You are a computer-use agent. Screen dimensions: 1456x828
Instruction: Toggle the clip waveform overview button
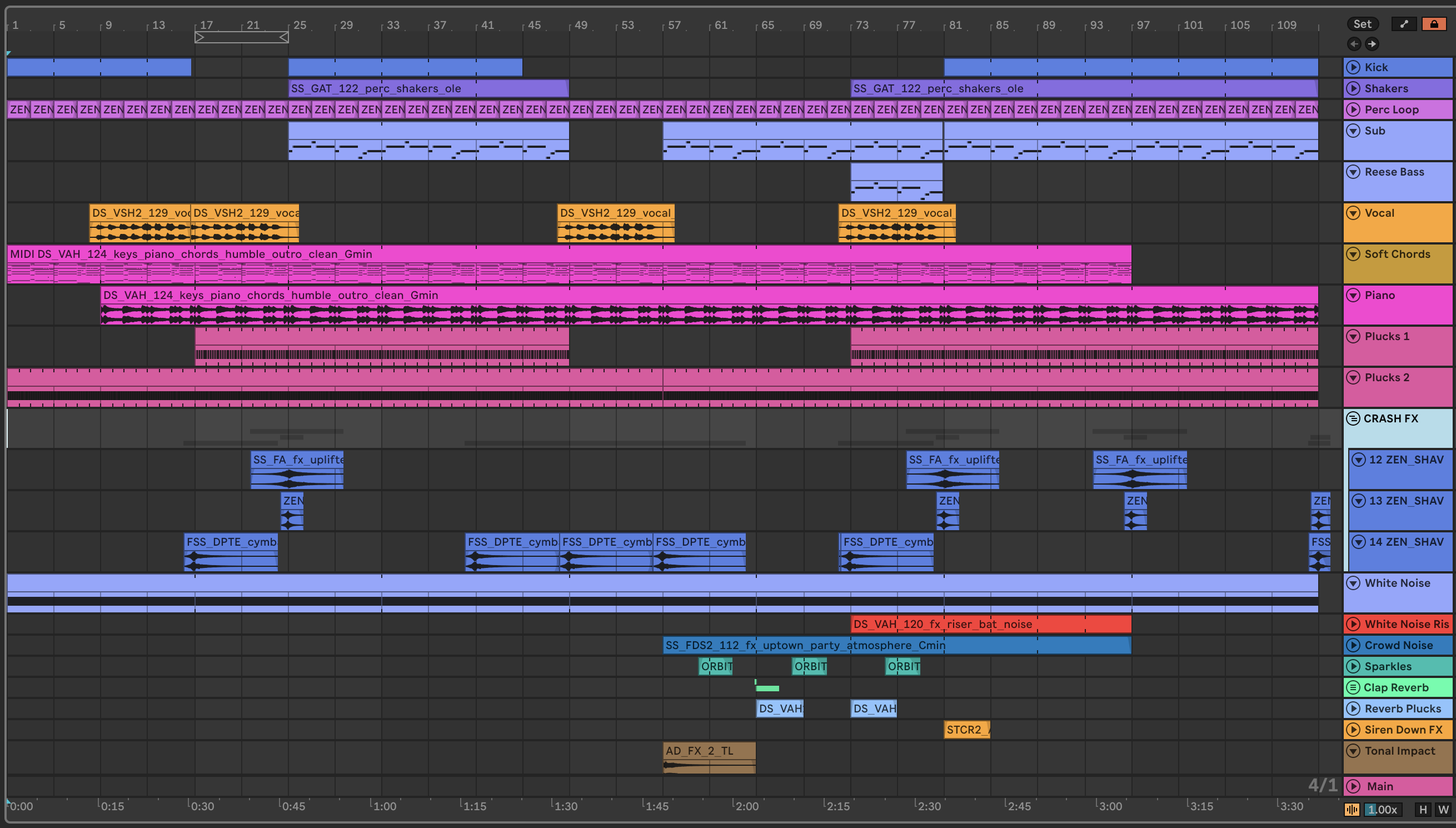(x=1352, y=809)
